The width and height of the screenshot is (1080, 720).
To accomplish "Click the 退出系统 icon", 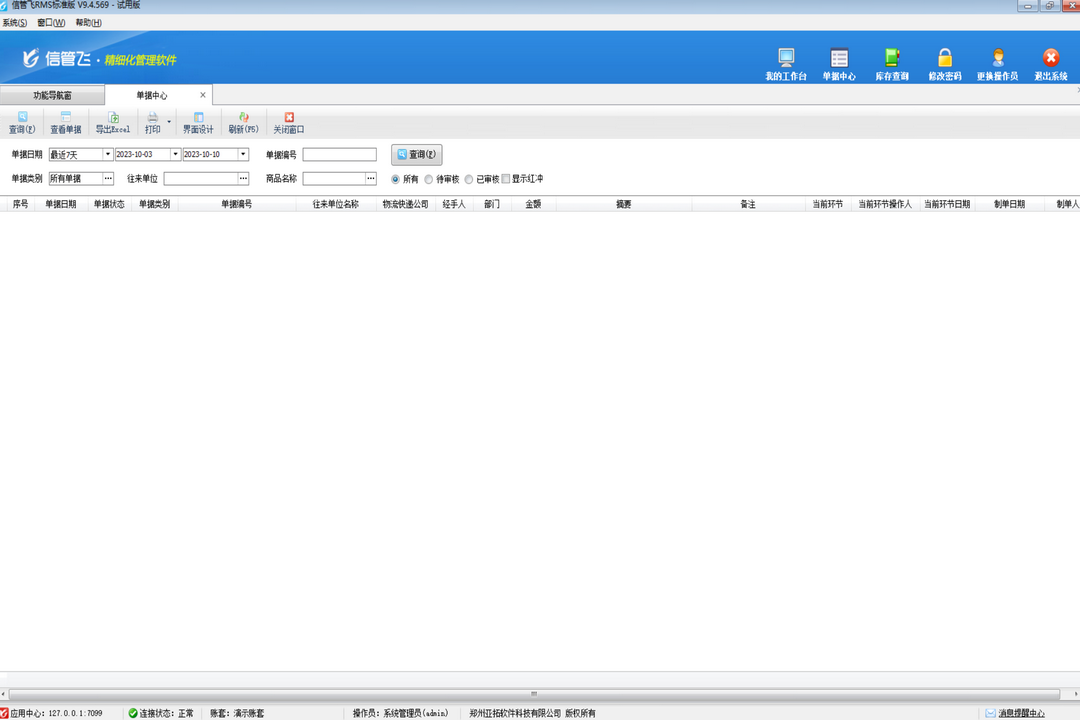I will [x=1051, y=62].
